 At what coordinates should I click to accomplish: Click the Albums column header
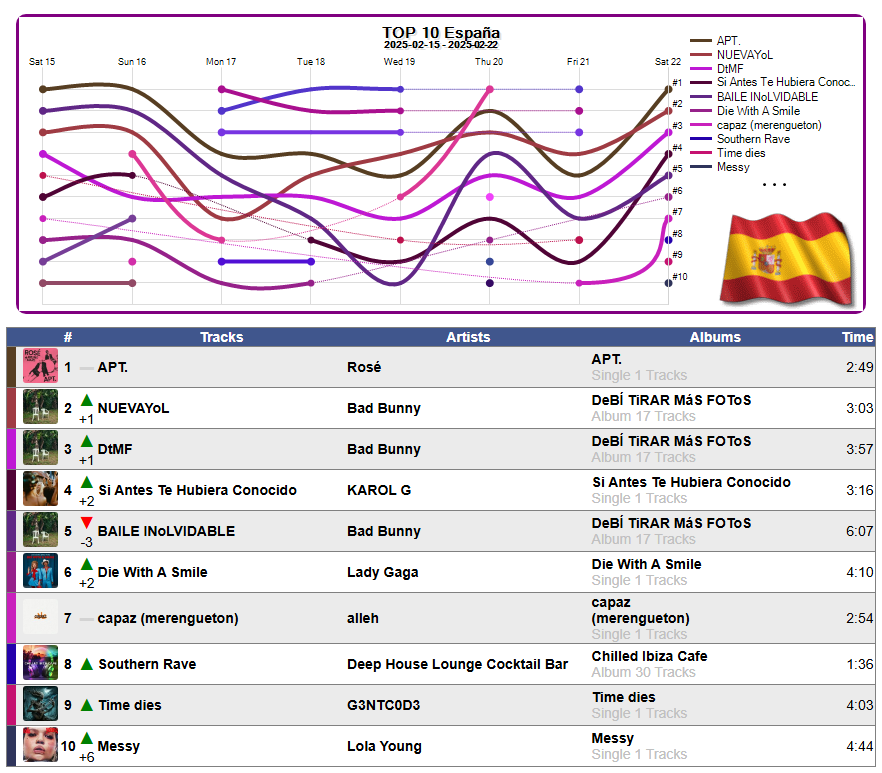pos(715,337)
